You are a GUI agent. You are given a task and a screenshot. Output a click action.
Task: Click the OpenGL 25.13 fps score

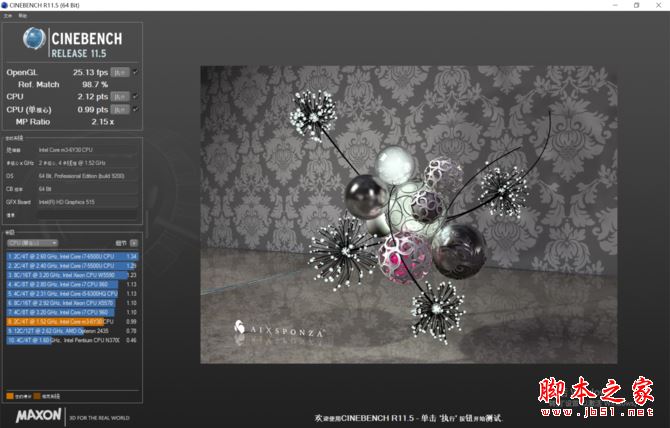90,72
